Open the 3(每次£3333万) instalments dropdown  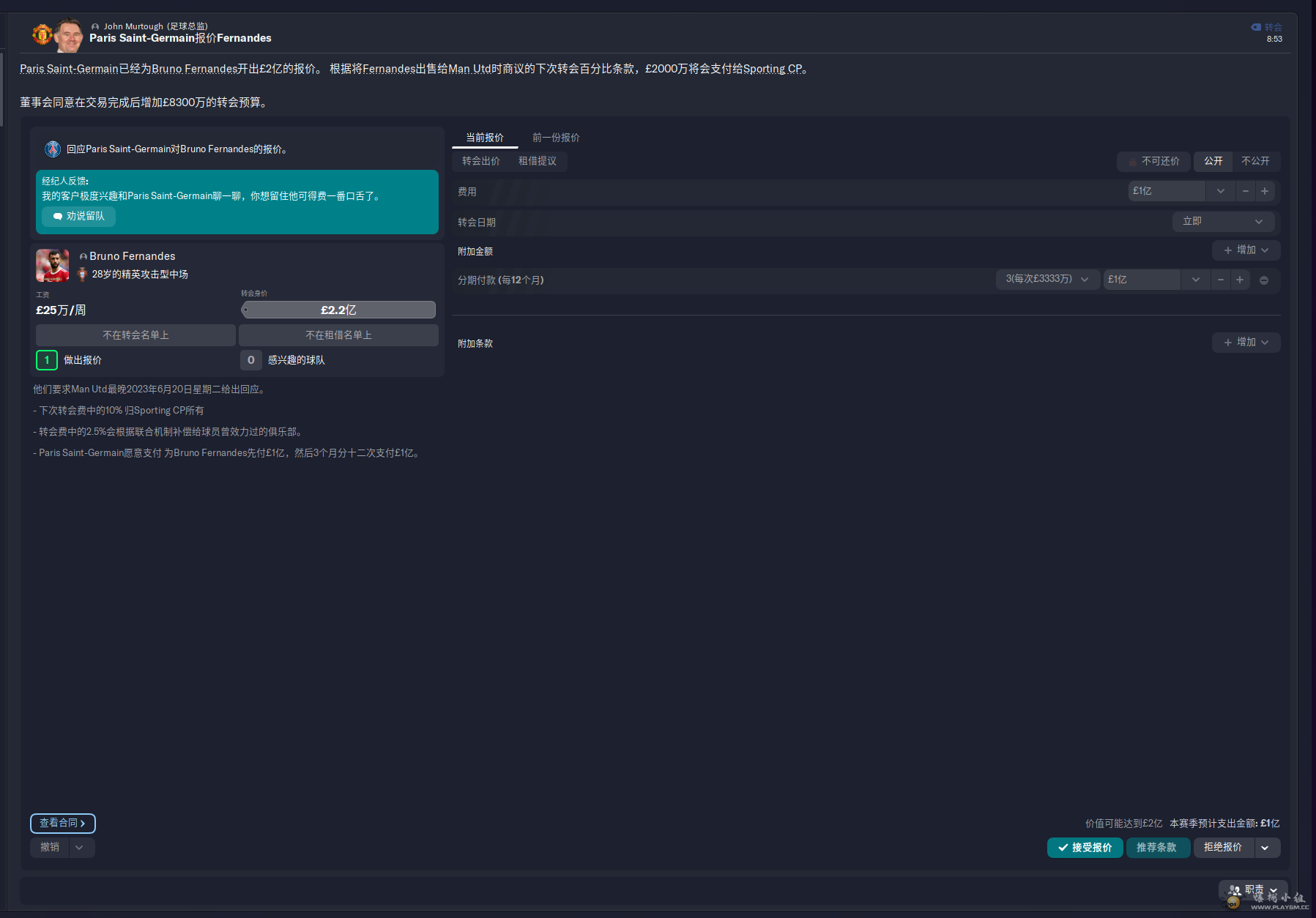pyautogui.click(x=1047, y=280)
